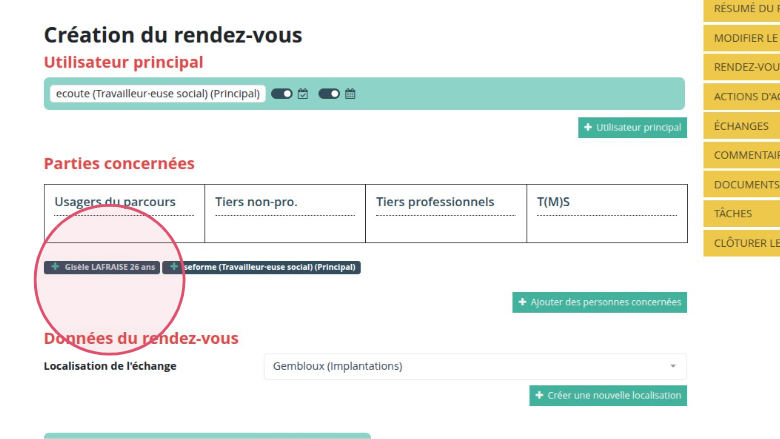Click plus icon in Utilisateur principal button
Screen dimensions: 780x439
[x=587, y=128]
